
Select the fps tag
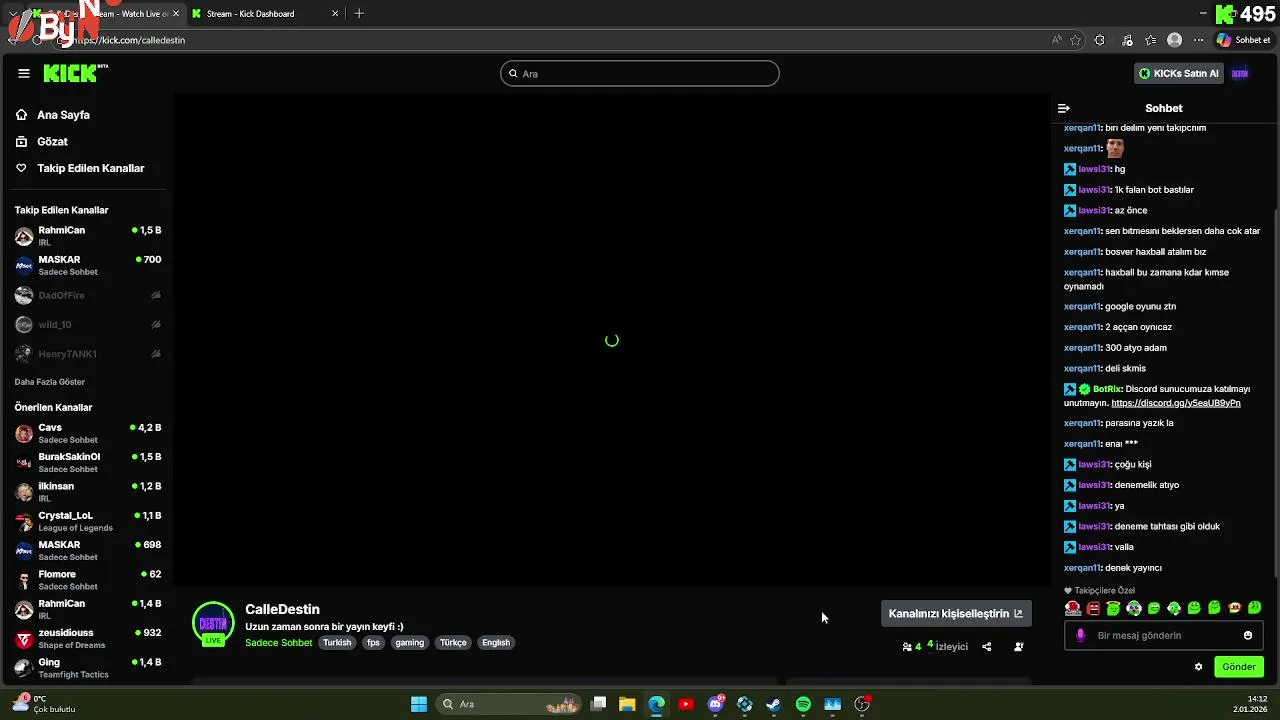click(373, 643)
